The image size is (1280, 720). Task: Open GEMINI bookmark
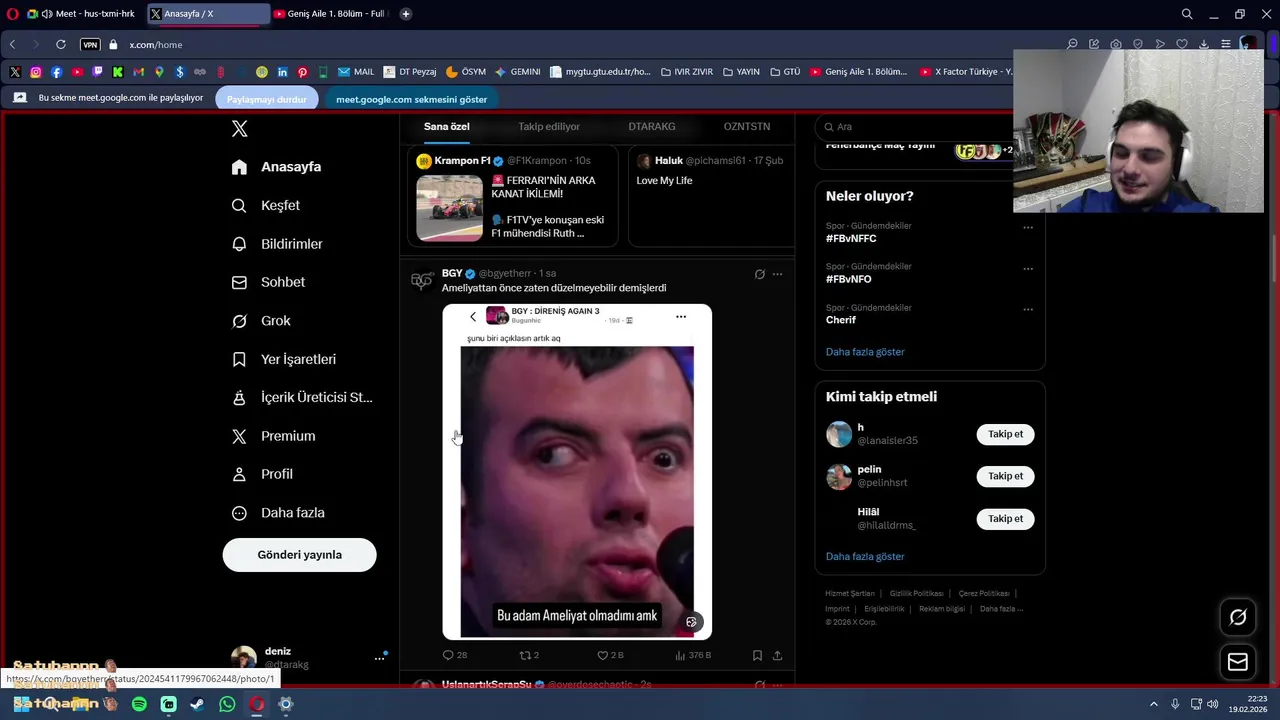517,72
